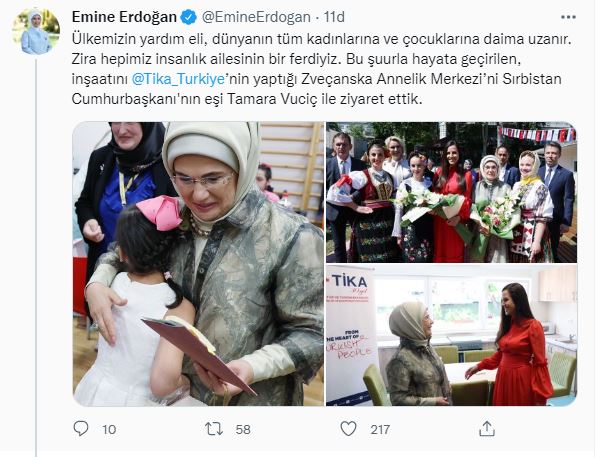Like the tweet with the heart icon
This screenshot has height=457, width=596.
(348, 428)
